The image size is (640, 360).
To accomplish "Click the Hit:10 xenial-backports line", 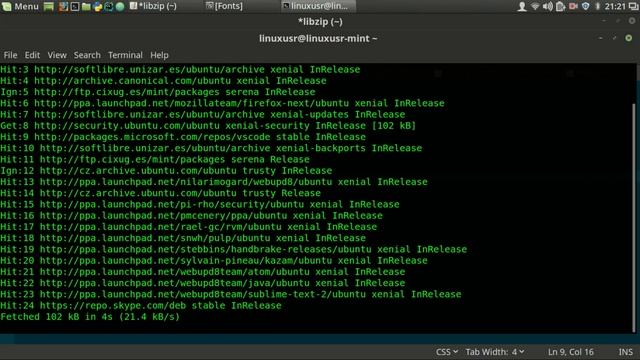I will click(211, 148).
